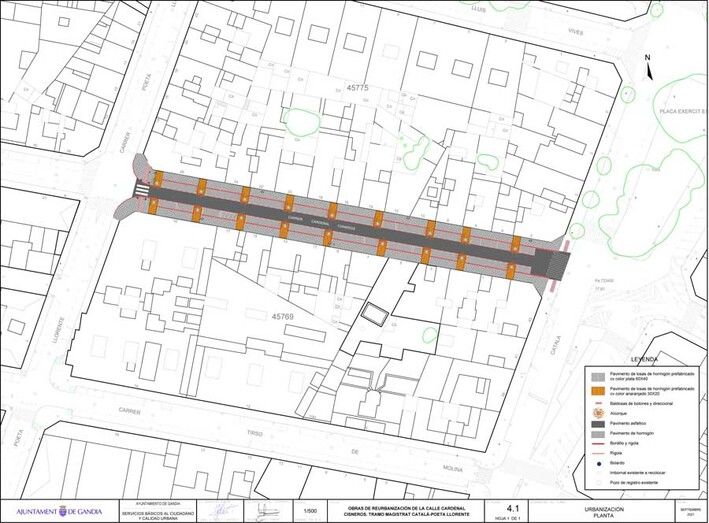The width and height of the screenshot is (709, 523).
Task: Click the 'Bolardo' legend label
Action: 618,463
